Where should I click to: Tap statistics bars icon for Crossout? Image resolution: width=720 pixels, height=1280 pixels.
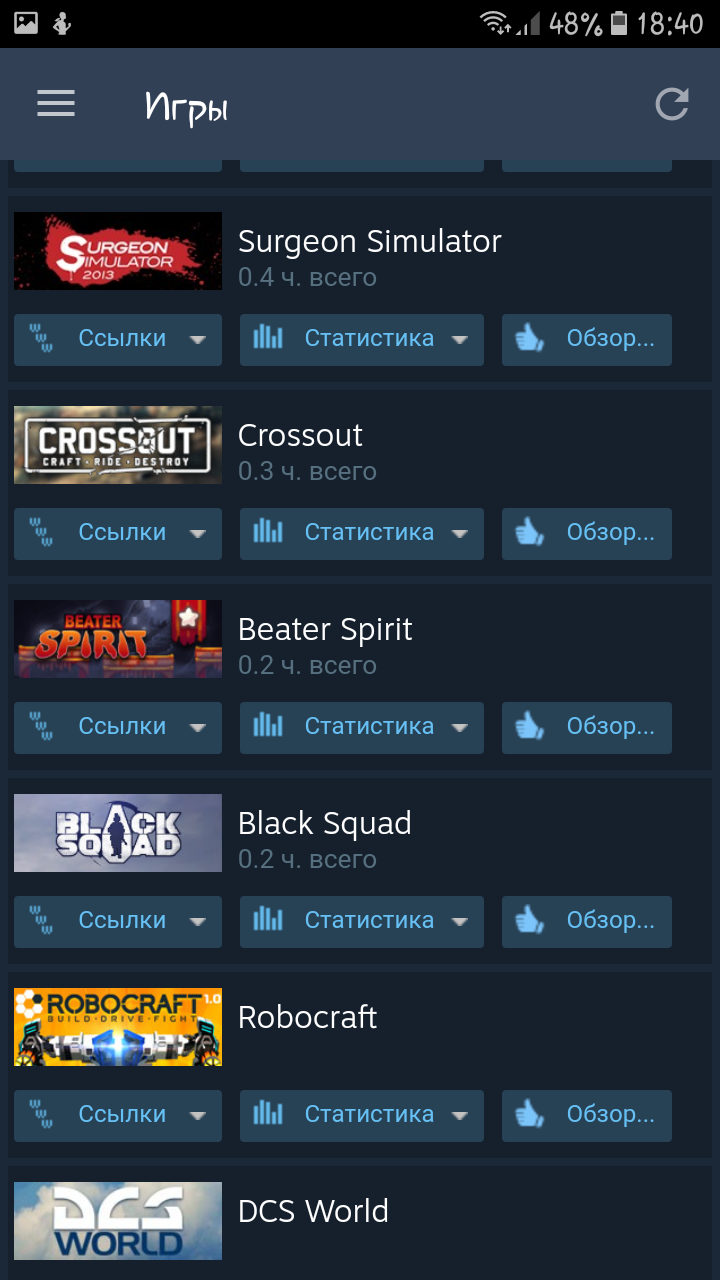(268, 532)
